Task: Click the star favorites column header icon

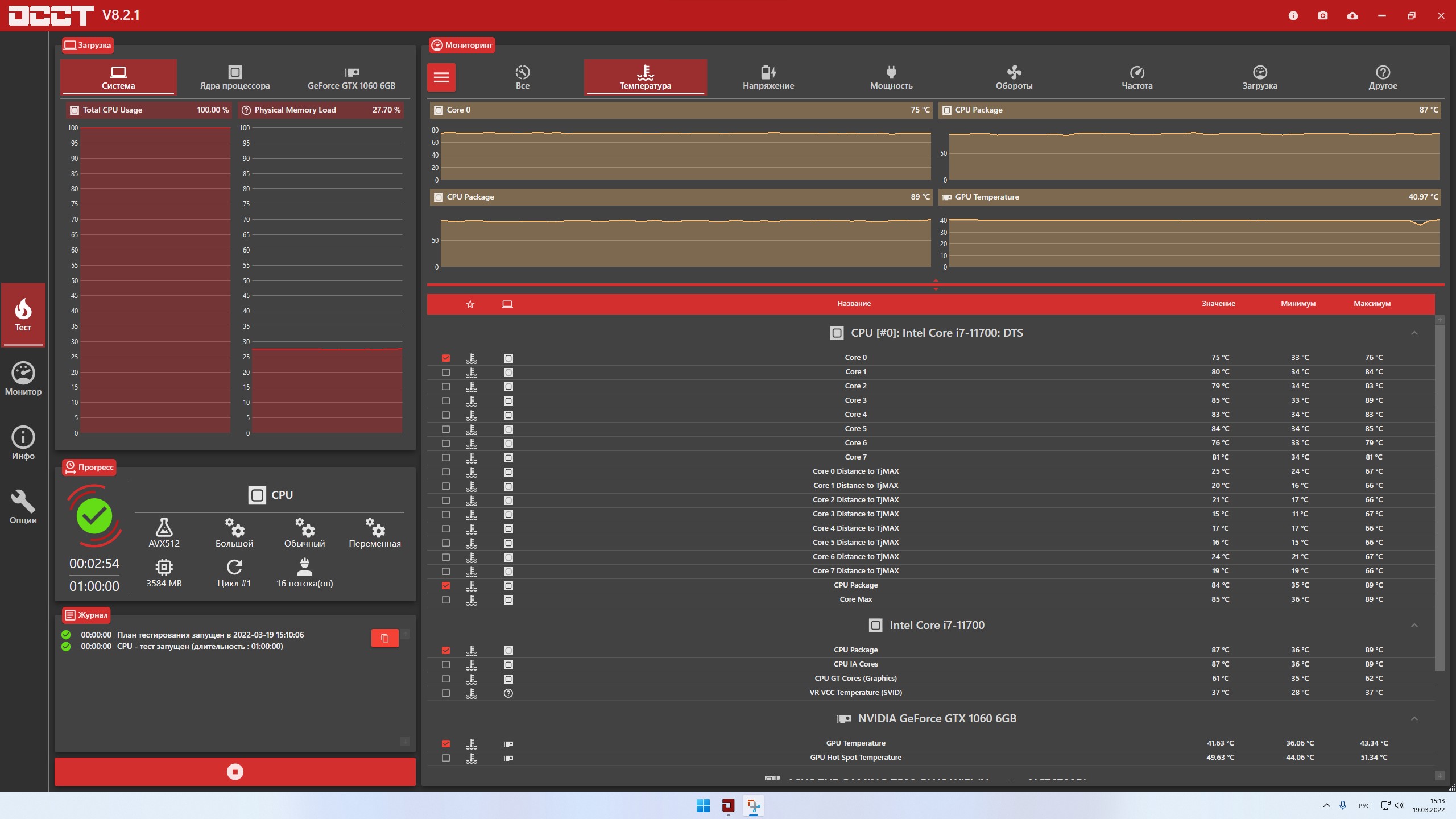Action: pyautogui.click(x=470, y=304)
